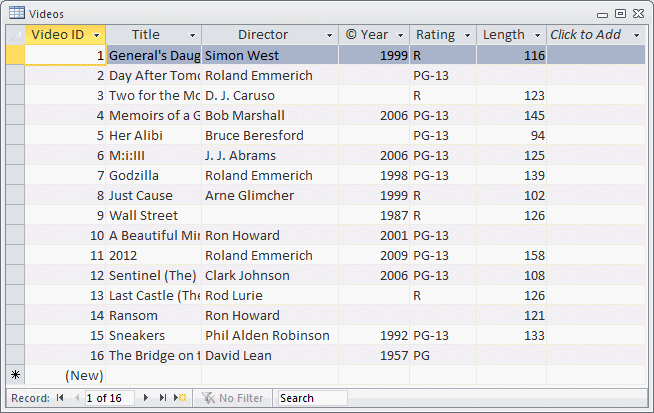Image resolution: width=654 pixels, height=413 pixels.
Task: Click the 2001 year cell
Action: [374, 235]
